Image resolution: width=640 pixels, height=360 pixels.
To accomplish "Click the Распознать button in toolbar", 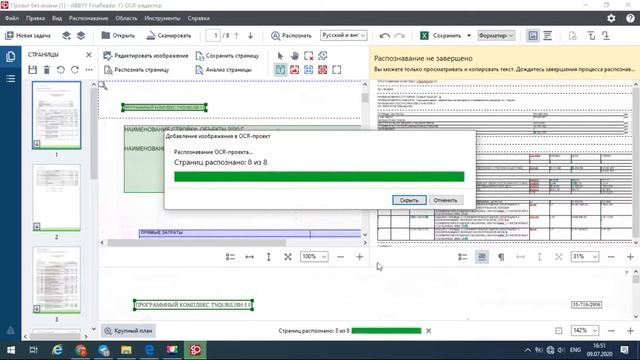I will 291,36.
